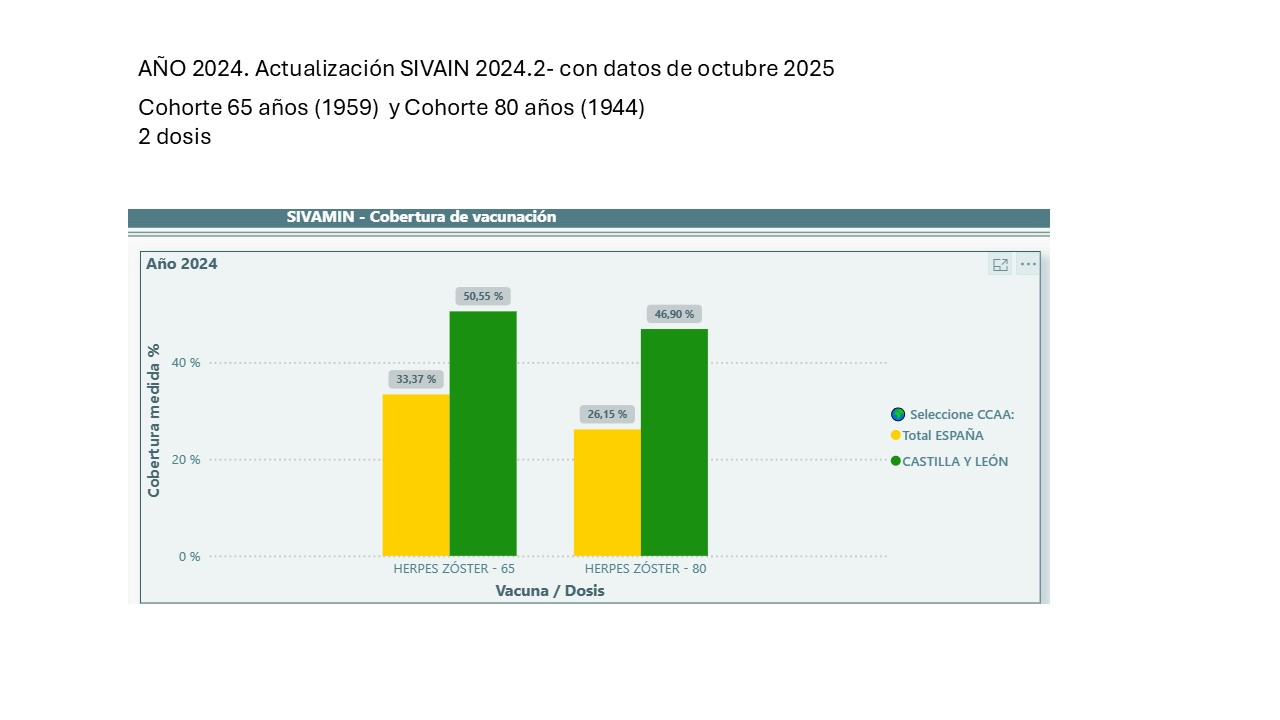
Task: Click the SIVAMIN - Cobertura de vacunación header
Action: tap(421, 217)
